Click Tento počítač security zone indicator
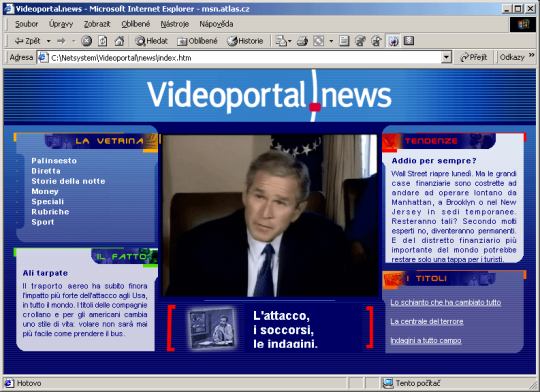The width and height of the screenshot is (540, 392). [412, 383]
